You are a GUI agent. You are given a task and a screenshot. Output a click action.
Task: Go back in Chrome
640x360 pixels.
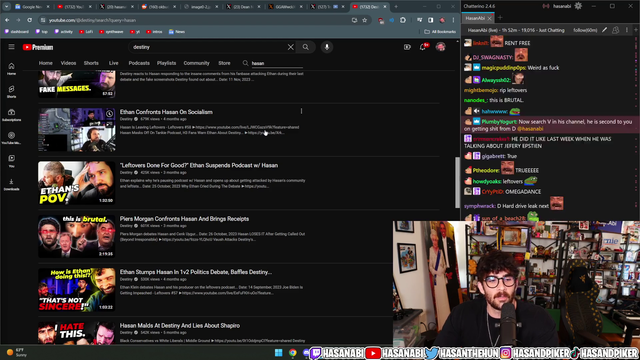[7, 20]
